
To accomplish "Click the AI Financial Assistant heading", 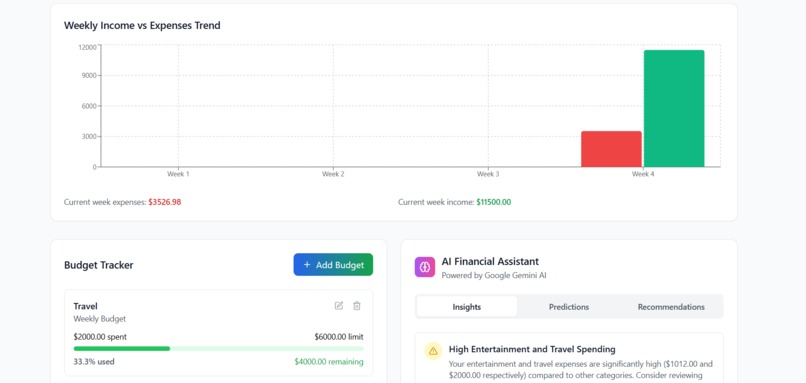I will point(490,262).
